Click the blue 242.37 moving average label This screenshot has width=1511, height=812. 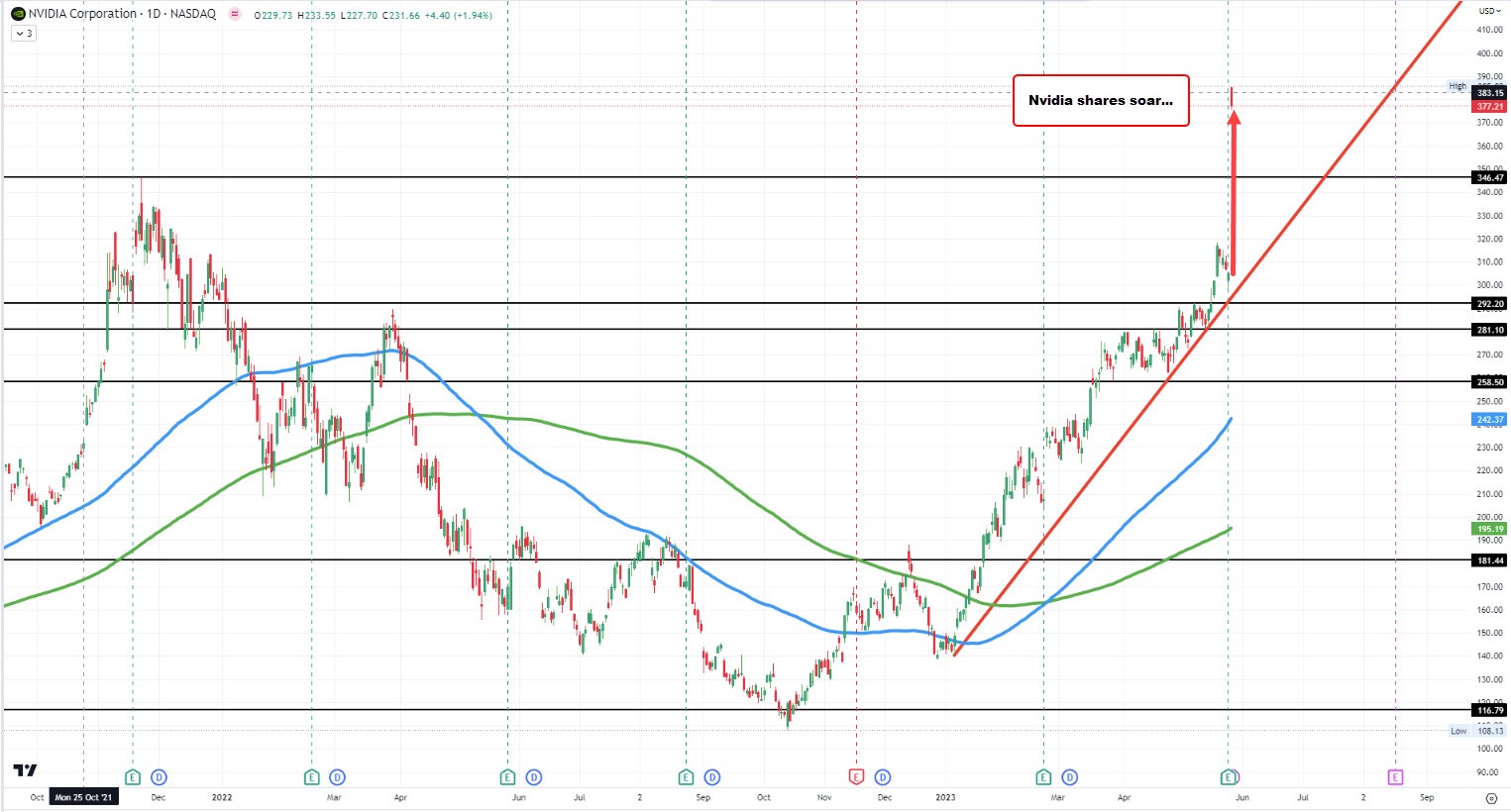pyautogui.click(x=1490, y=420)
